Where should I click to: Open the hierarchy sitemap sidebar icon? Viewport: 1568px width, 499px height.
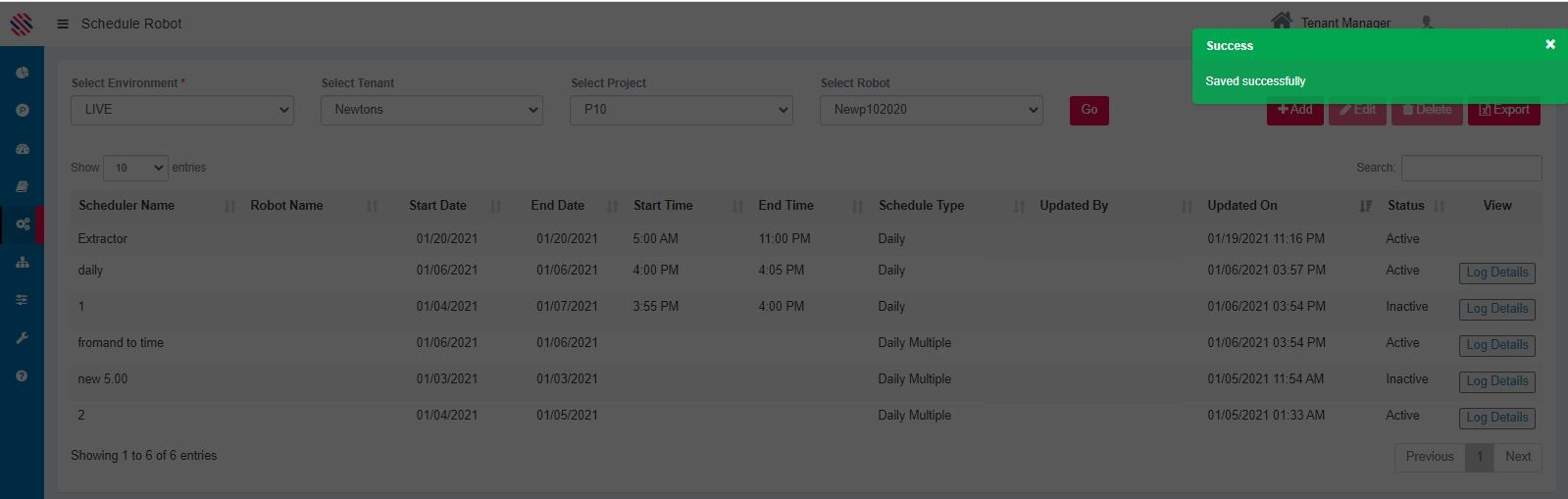click(22, 262)
